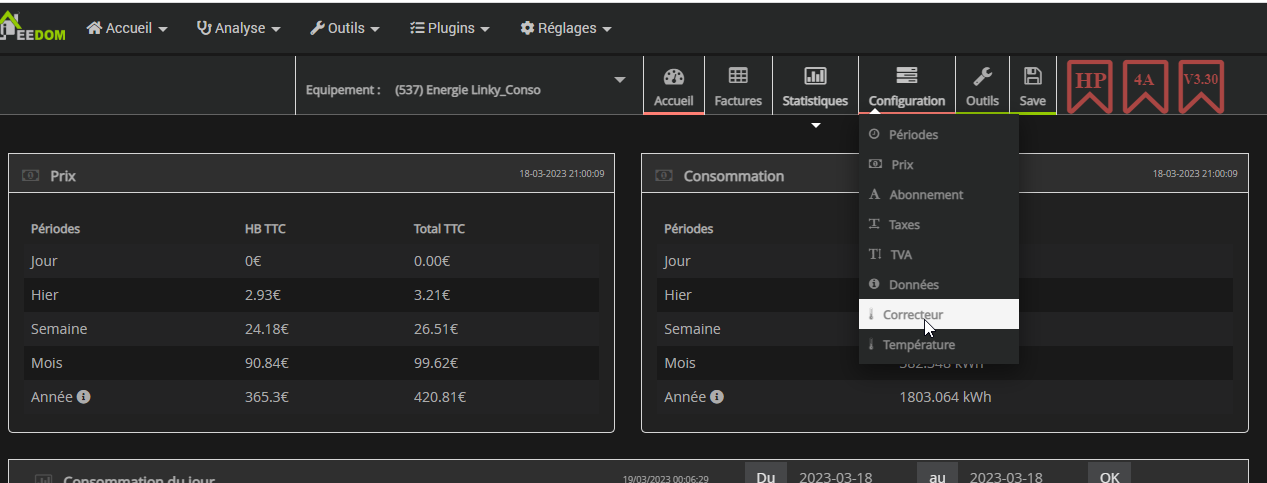Click the info icon next to Année in Prix
The image size is (1267, 483).
[x=84, y=397]
